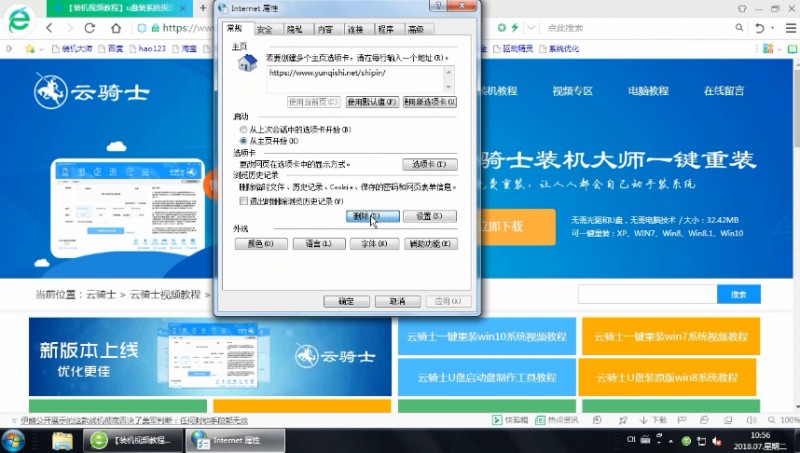Click the status bar zoom magnifier
Viewport: 800px width, 453px height.
coord(771,420)
